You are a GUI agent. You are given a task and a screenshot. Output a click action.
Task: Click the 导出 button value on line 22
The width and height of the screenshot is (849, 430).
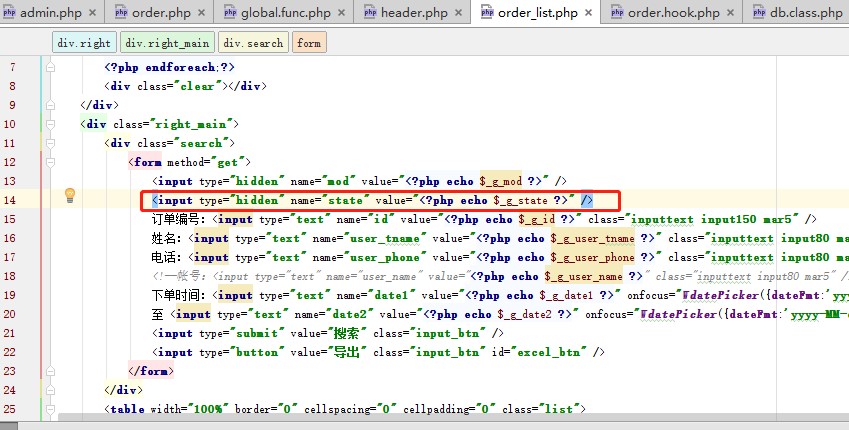point(347,352)
